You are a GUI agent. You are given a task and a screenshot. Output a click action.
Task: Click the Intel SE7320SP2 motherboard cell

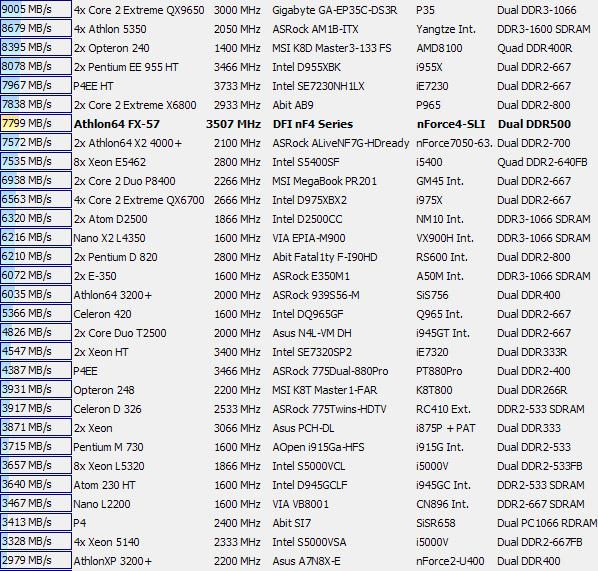click(x=312, y=352)
